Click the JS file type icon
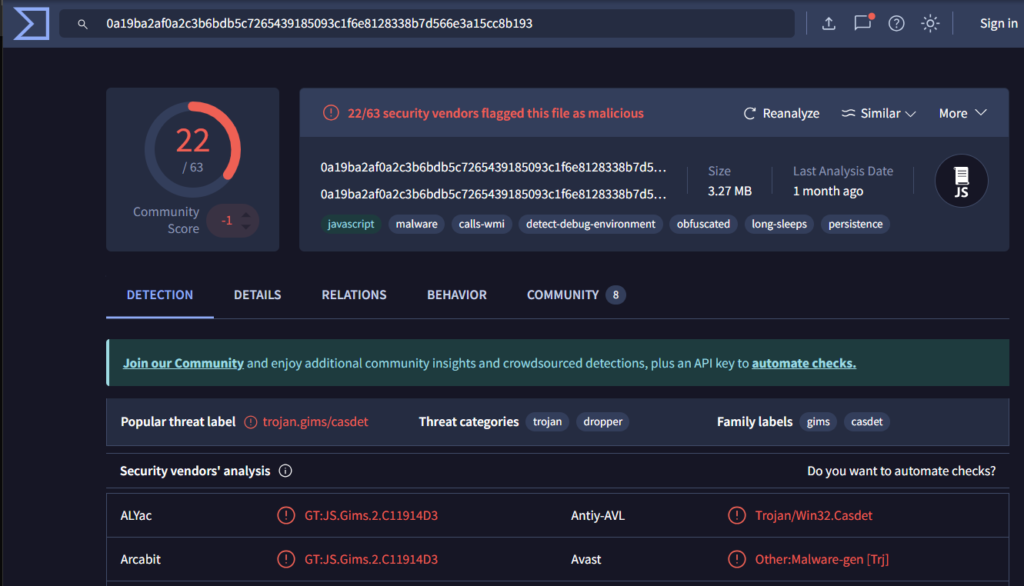1024x586 pixels. (961, 181)
